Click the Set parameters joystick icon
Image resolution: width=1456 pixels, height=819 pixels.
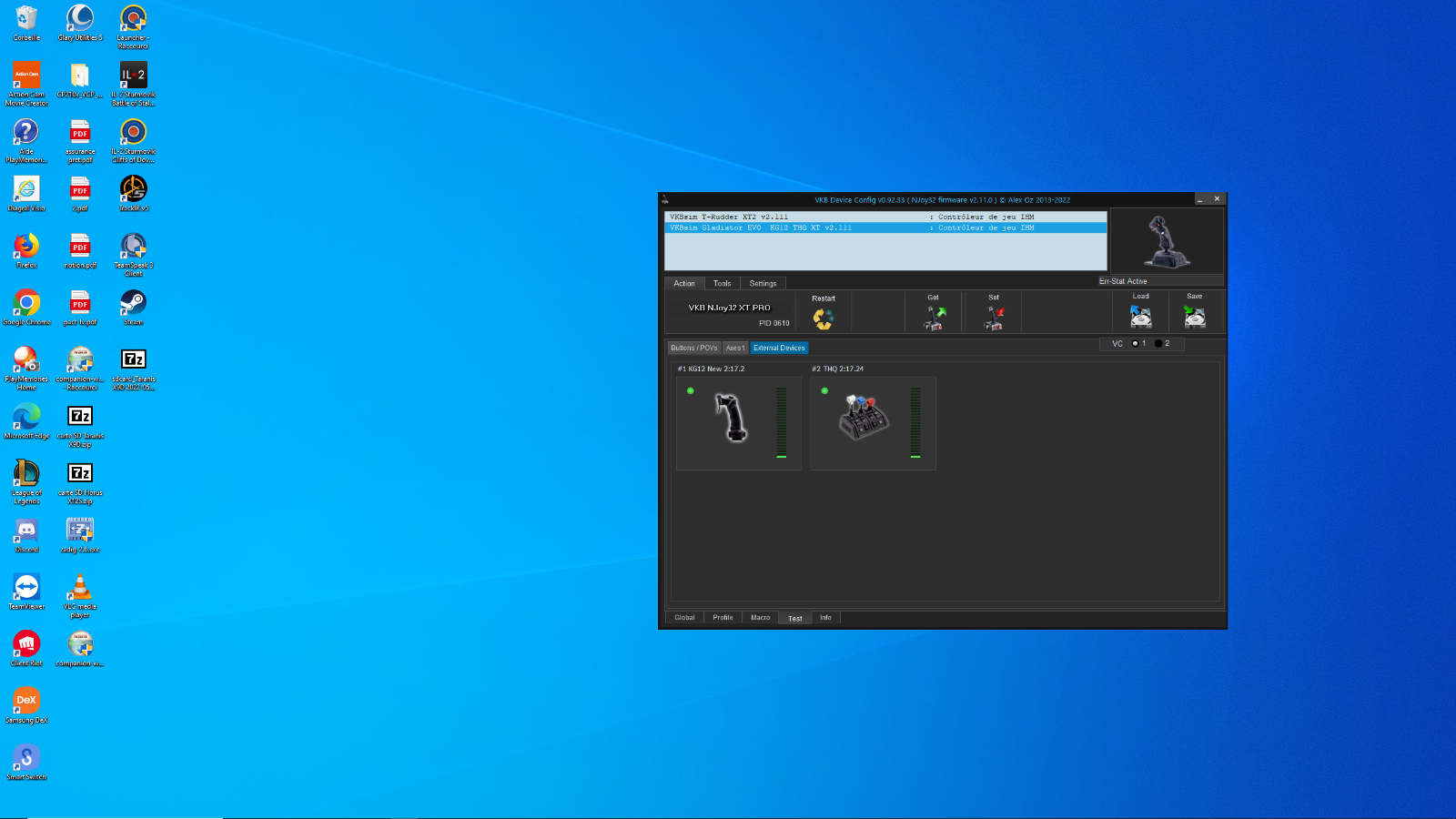[994, 318]
